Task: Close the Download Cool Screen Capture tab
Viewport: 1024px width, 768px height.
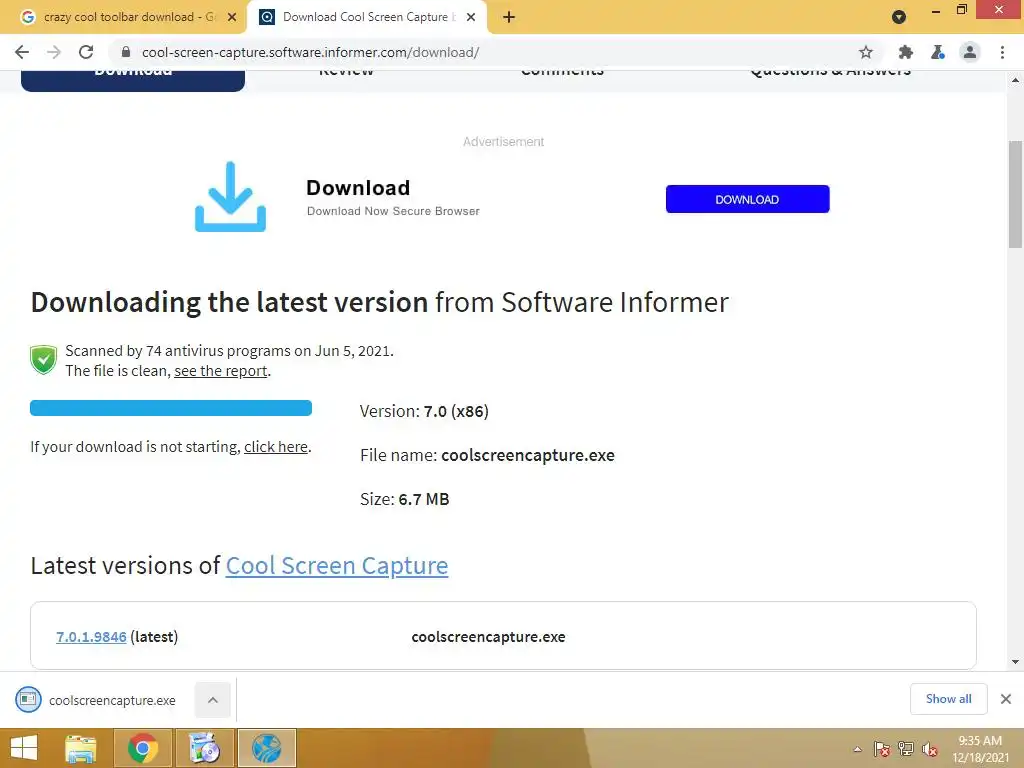Action: 471,17
